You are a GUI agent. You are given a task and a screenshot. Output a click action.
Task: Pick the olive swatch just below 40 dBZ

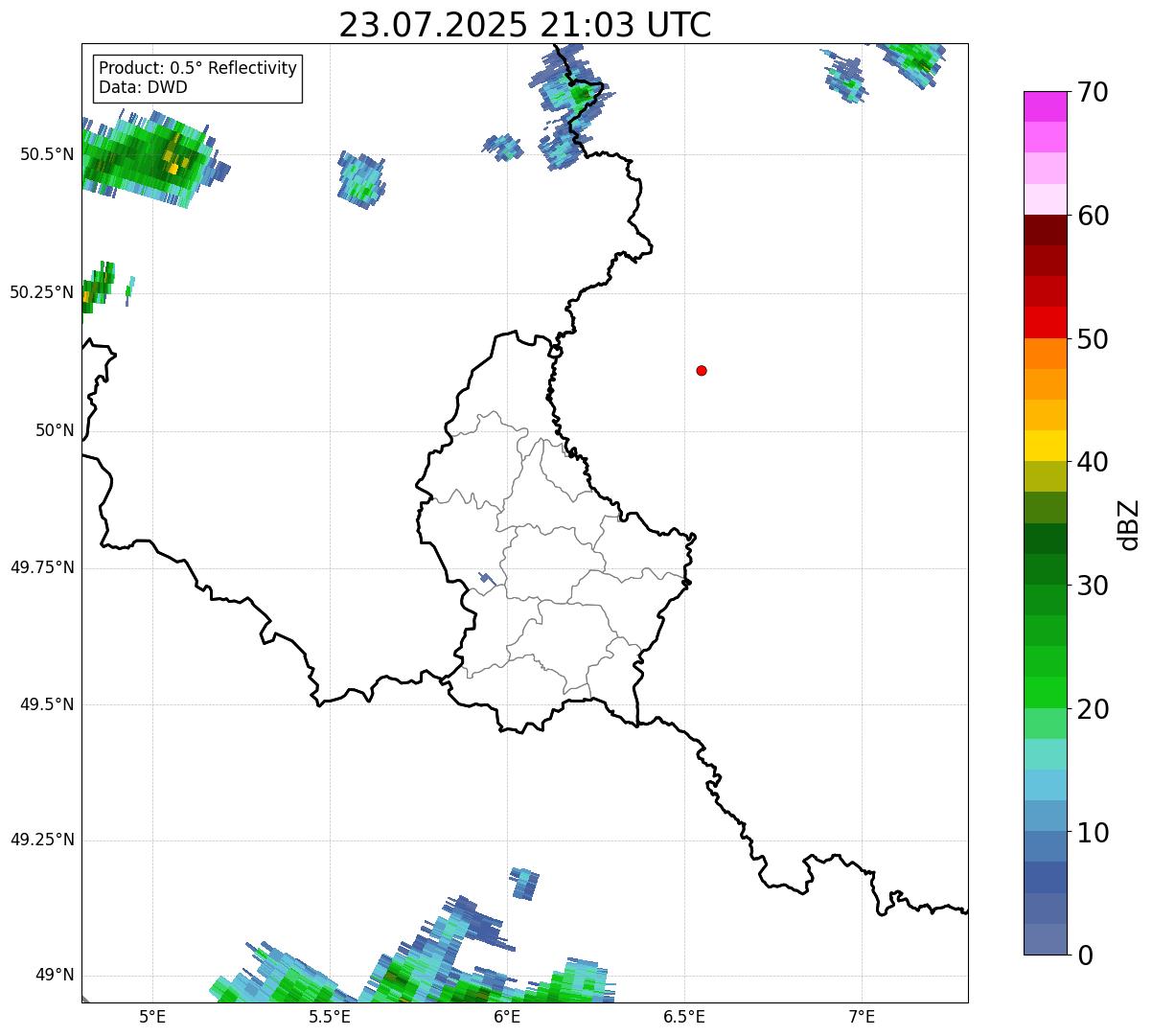coord(1046,476)
